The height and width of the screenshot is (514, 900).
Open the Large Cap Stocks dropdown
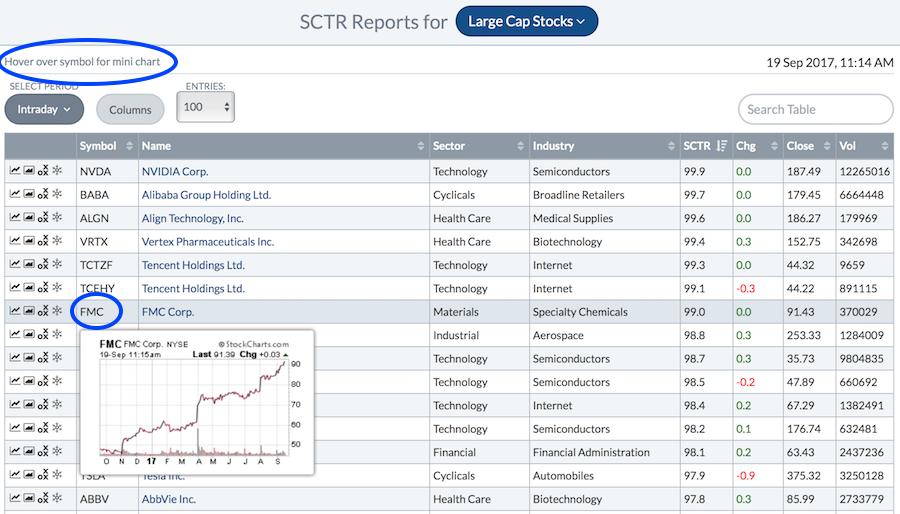[x=526, y=21]
